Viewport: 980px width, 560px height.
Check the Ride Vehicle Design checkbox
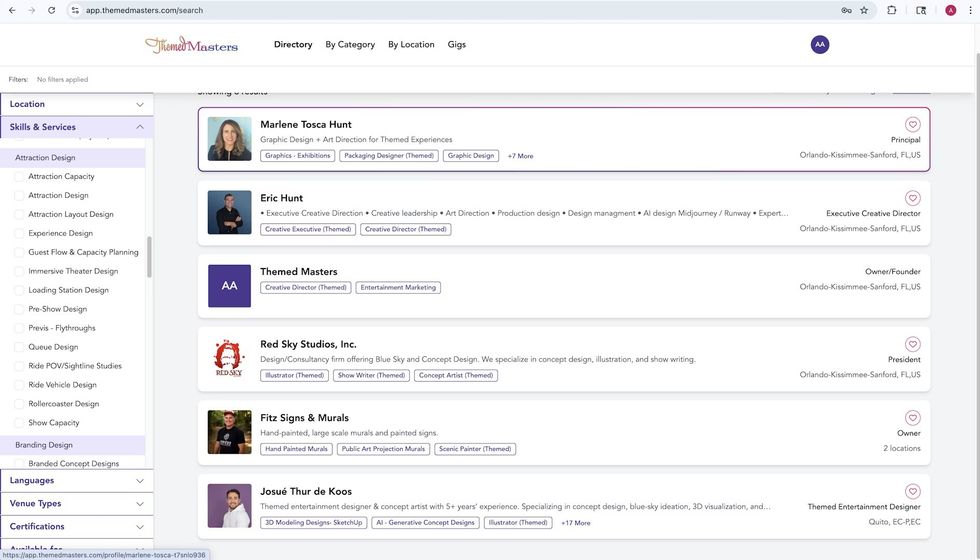(x=19, y=385)
